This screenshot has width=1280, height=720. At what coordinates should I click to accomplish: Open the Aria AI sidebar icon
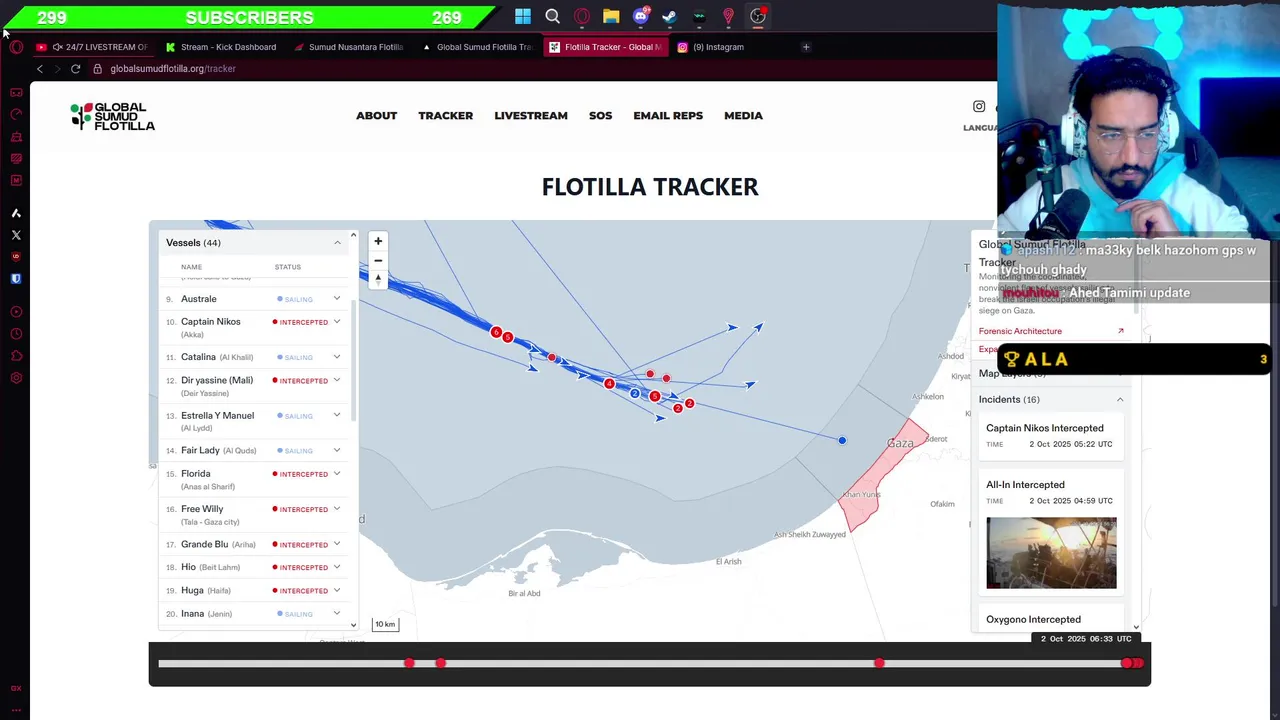(16, 213)
